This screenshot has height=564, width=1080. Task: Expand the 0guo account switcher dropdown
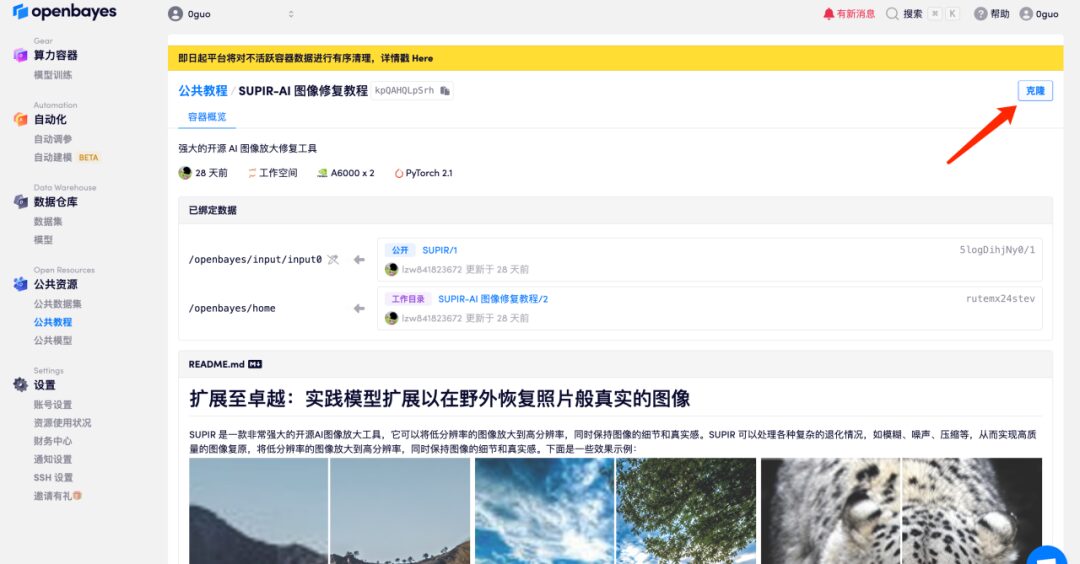click(x=291, y=14)
